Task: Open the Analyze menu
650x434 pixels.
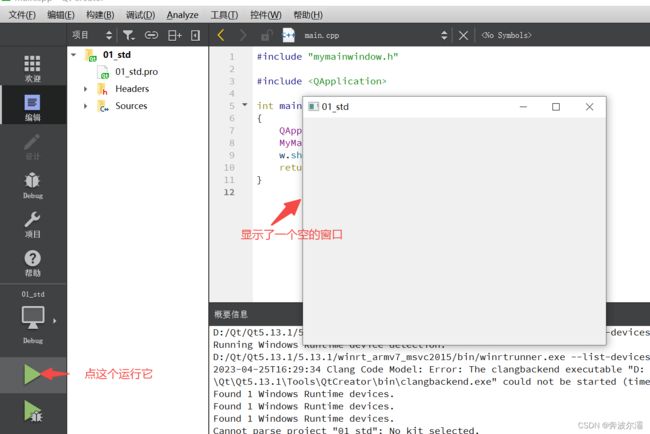Action: coord(182,15)
